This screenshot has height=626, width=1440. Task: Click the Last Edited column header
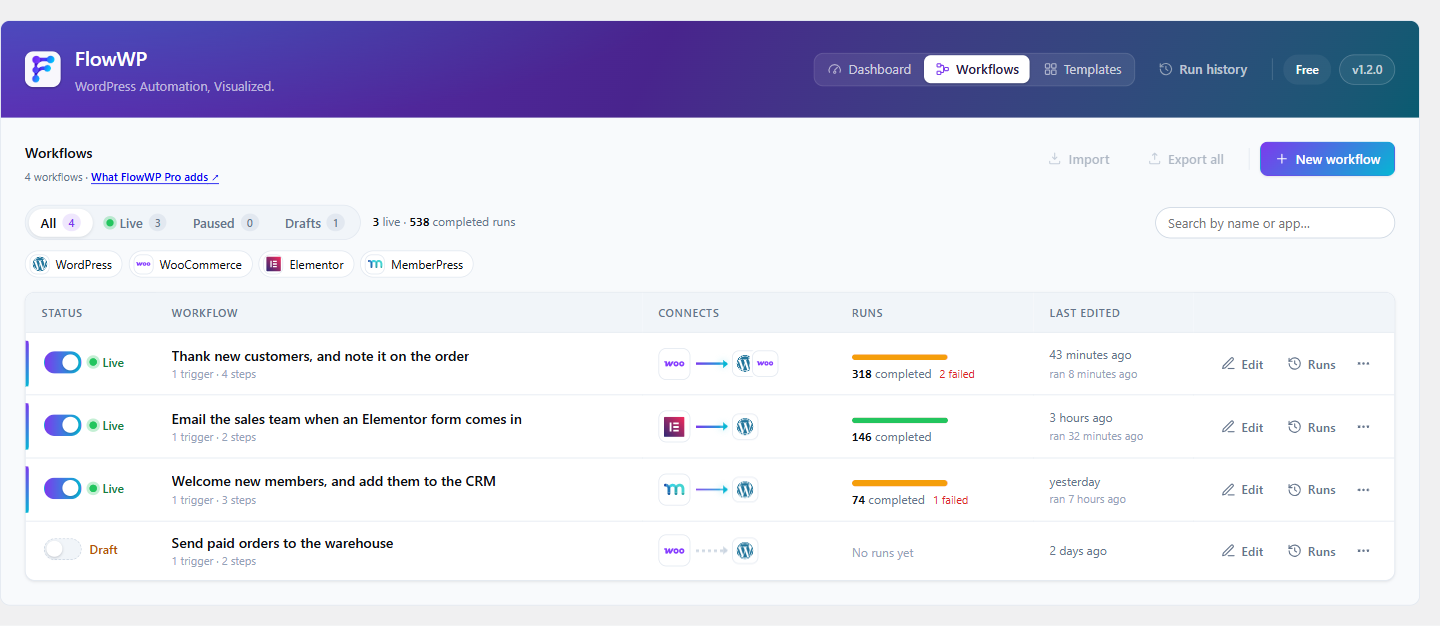tap(1084, 313)
